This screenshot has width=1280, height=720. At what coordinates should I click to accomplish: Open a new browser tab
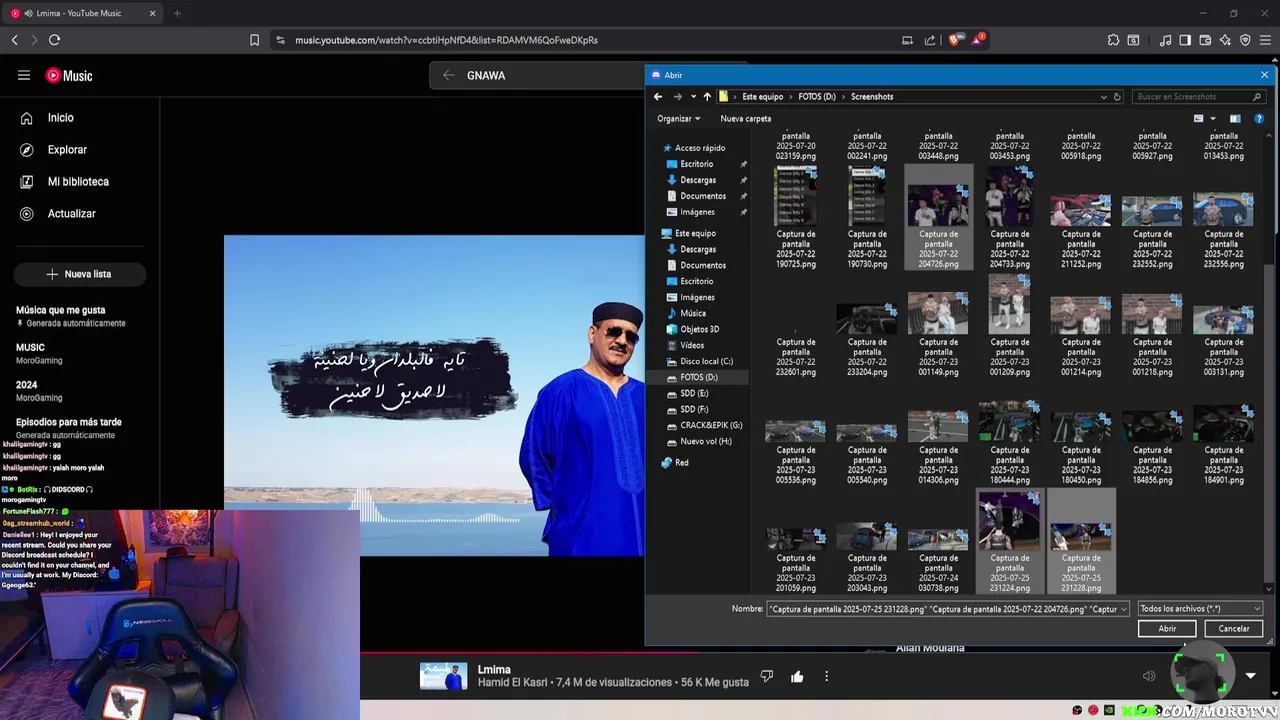pyautogui.click(x=177, y=13)
